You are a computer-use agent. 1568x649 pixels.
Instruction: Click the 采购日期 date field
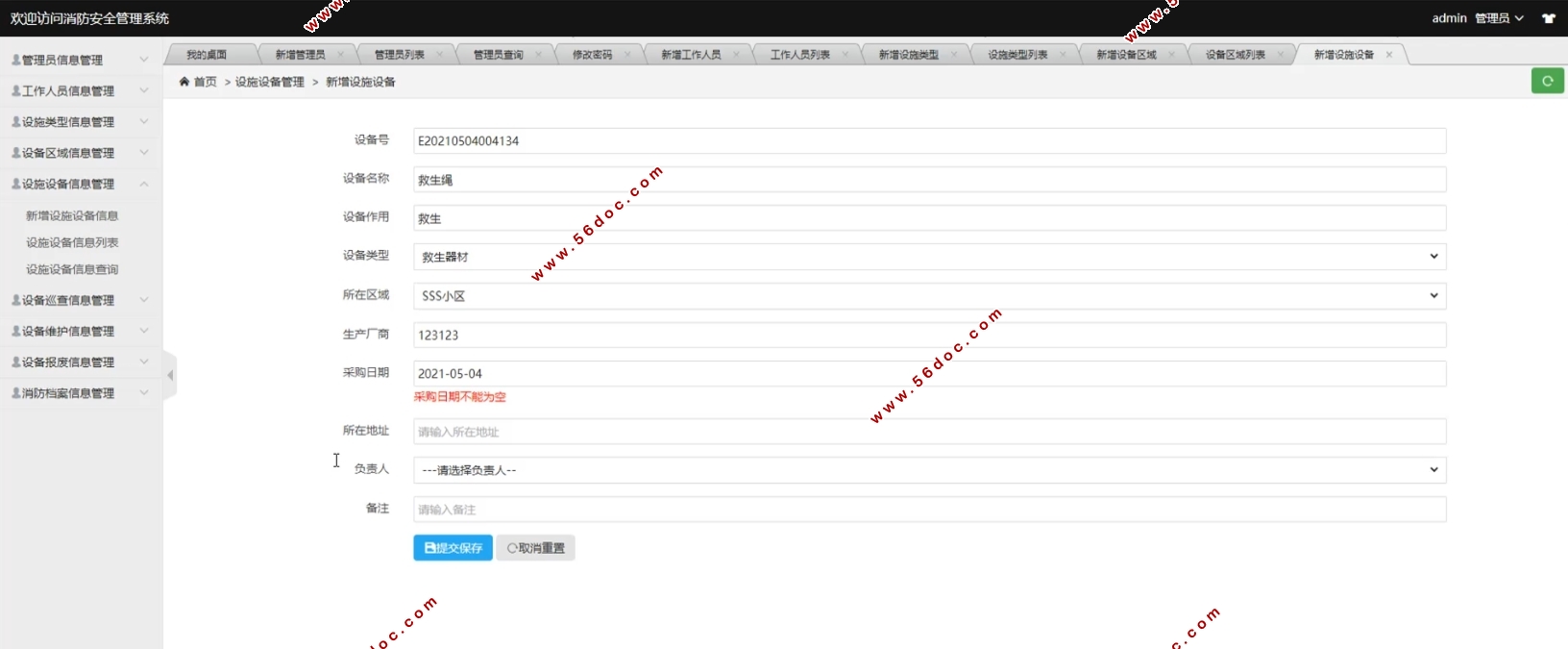click(x=930, y=373)
